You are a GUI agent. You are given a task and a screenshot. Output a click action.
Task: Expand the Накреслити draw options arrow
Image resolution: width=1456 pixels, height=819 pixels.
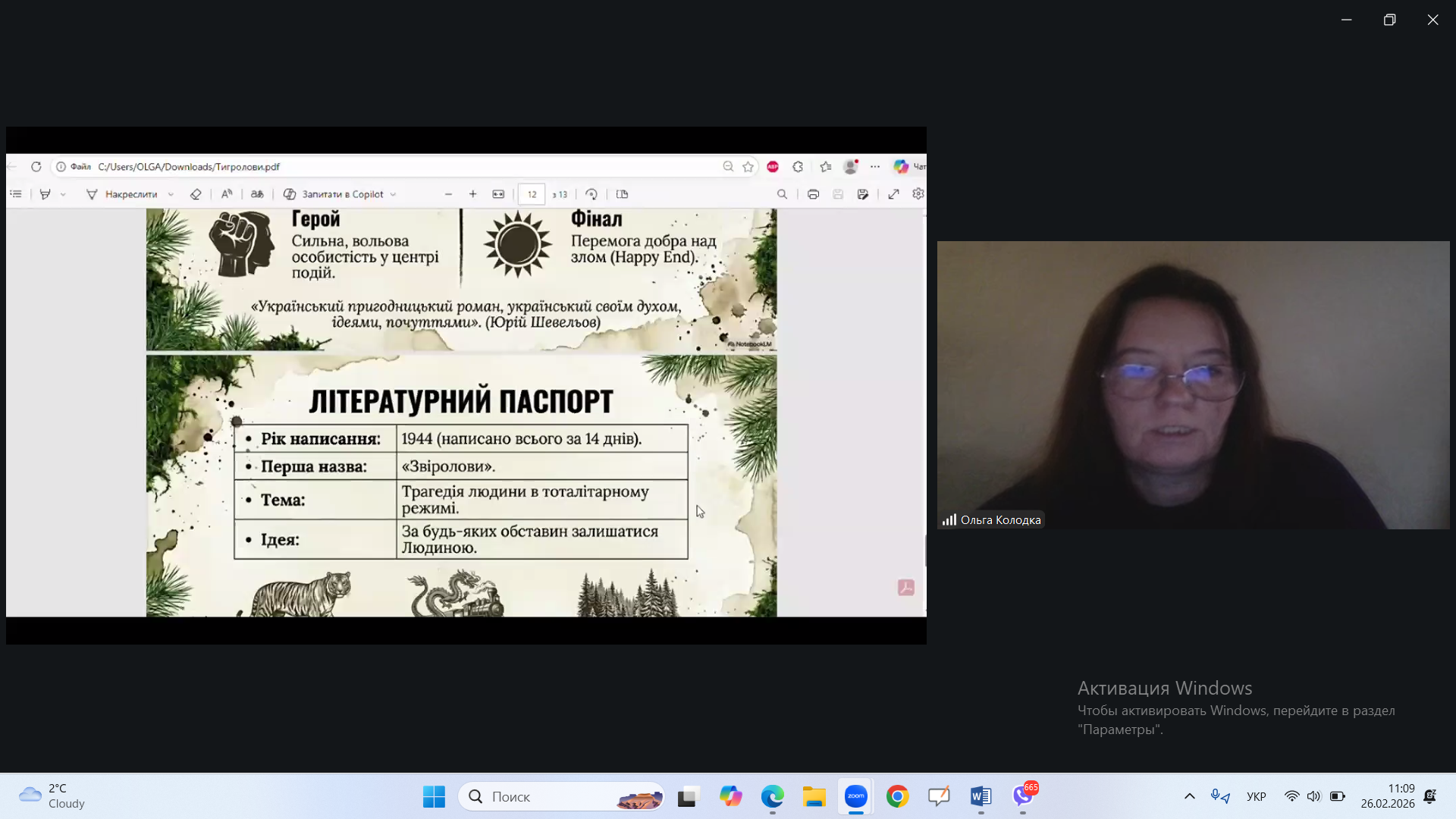point(171,195)
